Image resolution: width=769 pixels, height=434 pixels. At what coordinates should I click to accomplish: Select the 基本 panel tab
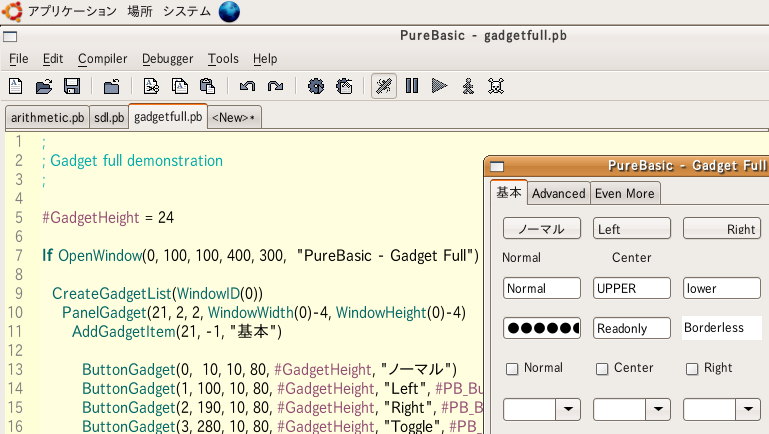coord(509,192)
